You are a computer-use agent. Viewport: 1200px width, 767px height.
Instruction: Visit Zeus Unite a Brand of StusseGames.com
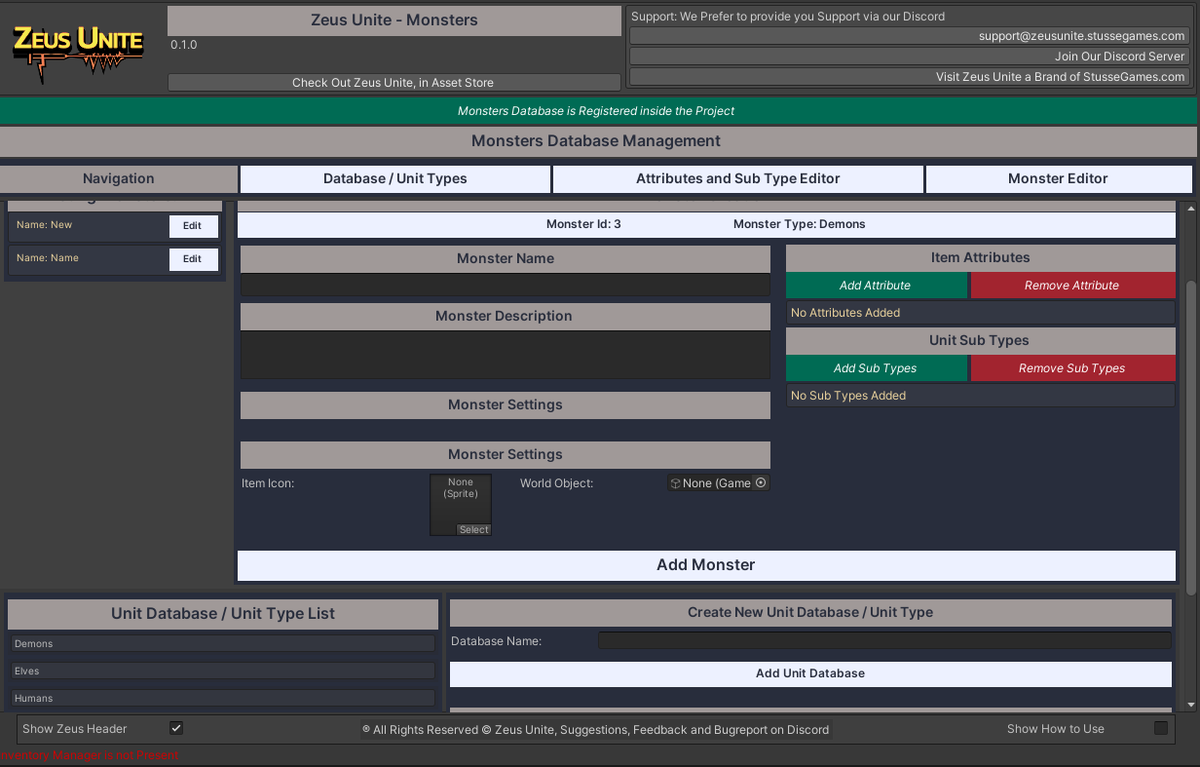click(908, 76)
